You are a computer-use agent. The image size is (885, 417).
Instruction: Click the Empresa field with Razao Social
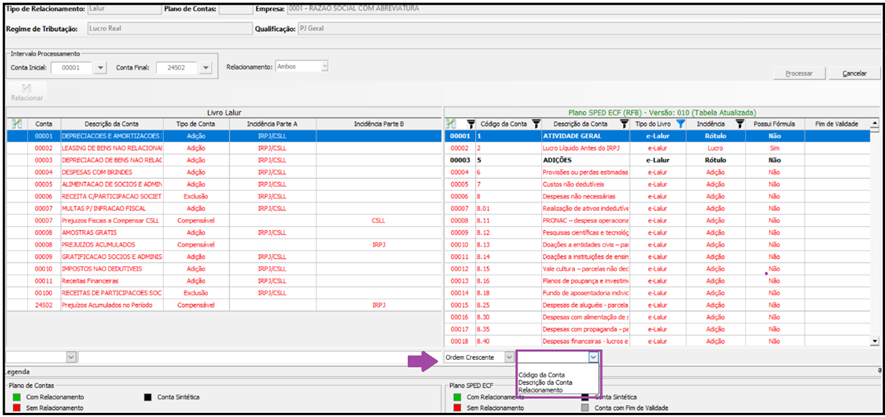pos(582,9)
